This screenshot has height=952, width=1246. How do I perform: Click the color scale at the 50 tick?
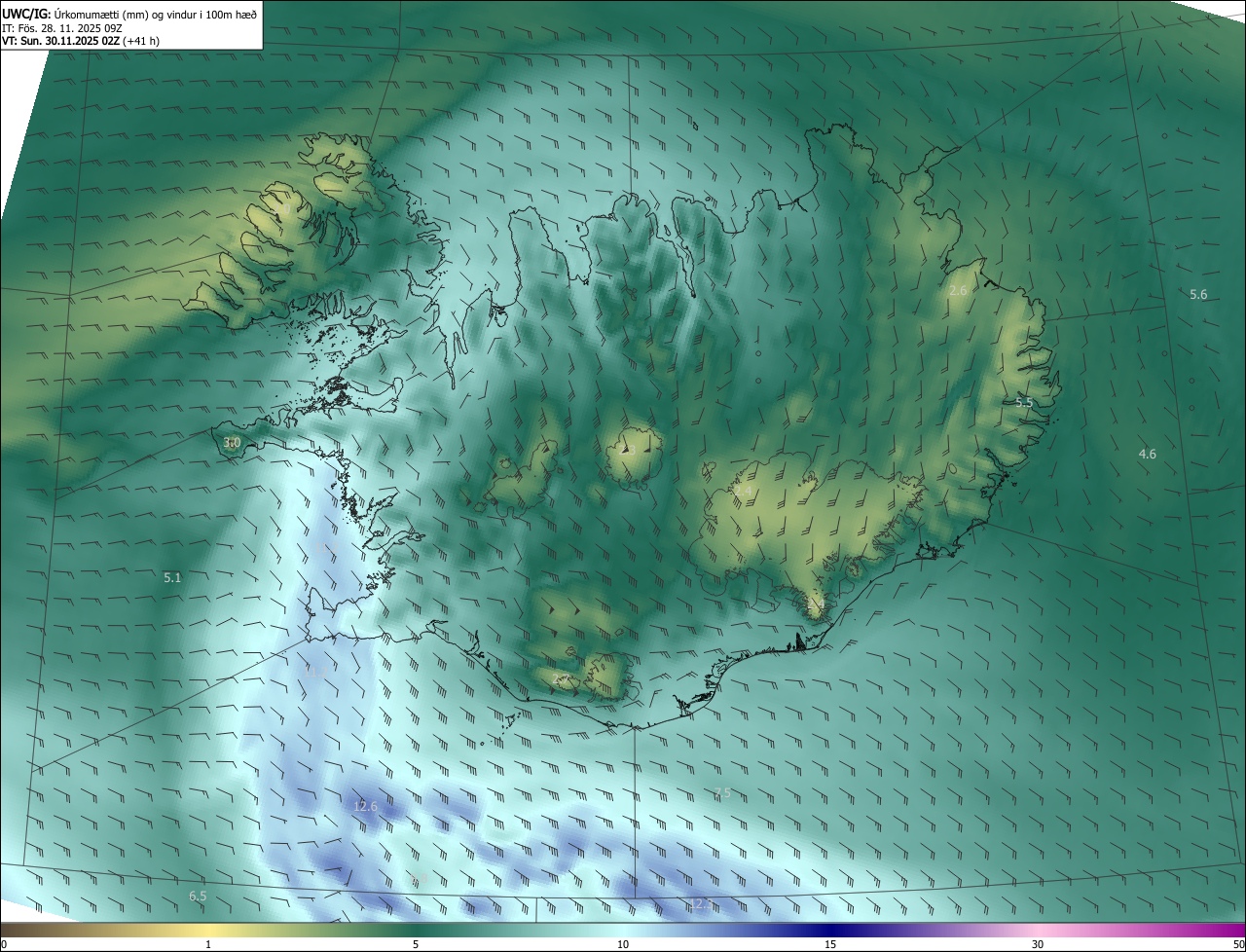(1238, 944)
